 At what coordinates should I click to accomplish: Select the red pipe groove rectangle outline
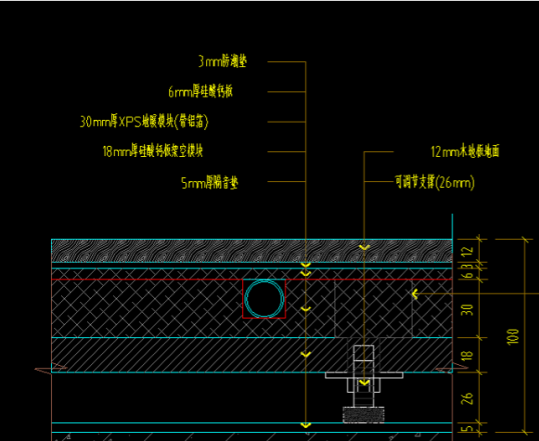click(264, 299)
